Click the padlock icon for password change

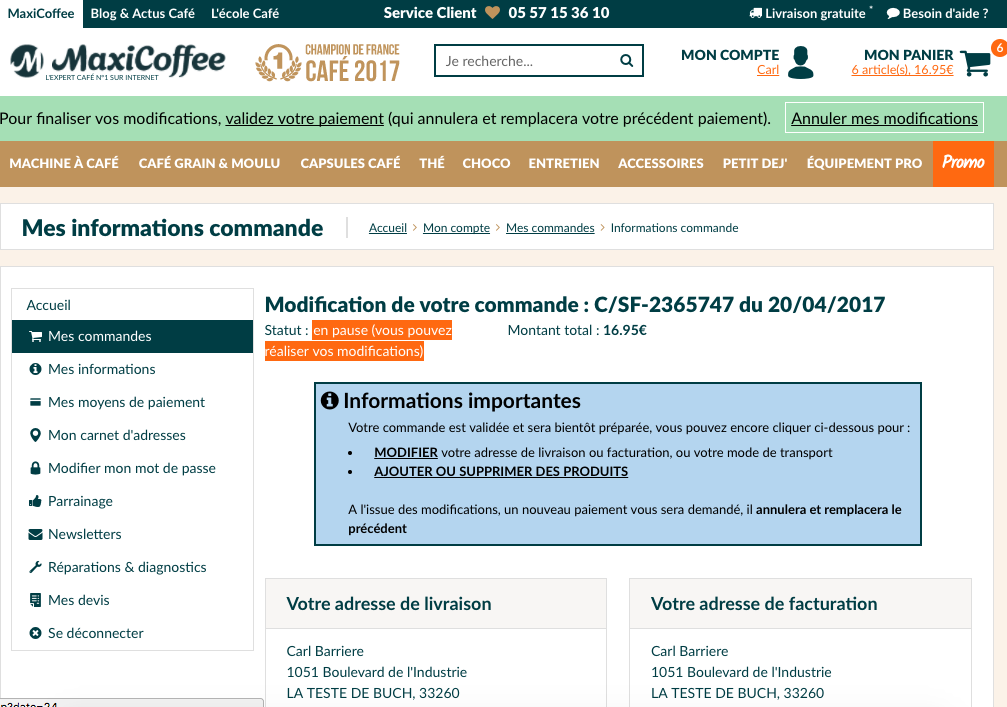35,467
